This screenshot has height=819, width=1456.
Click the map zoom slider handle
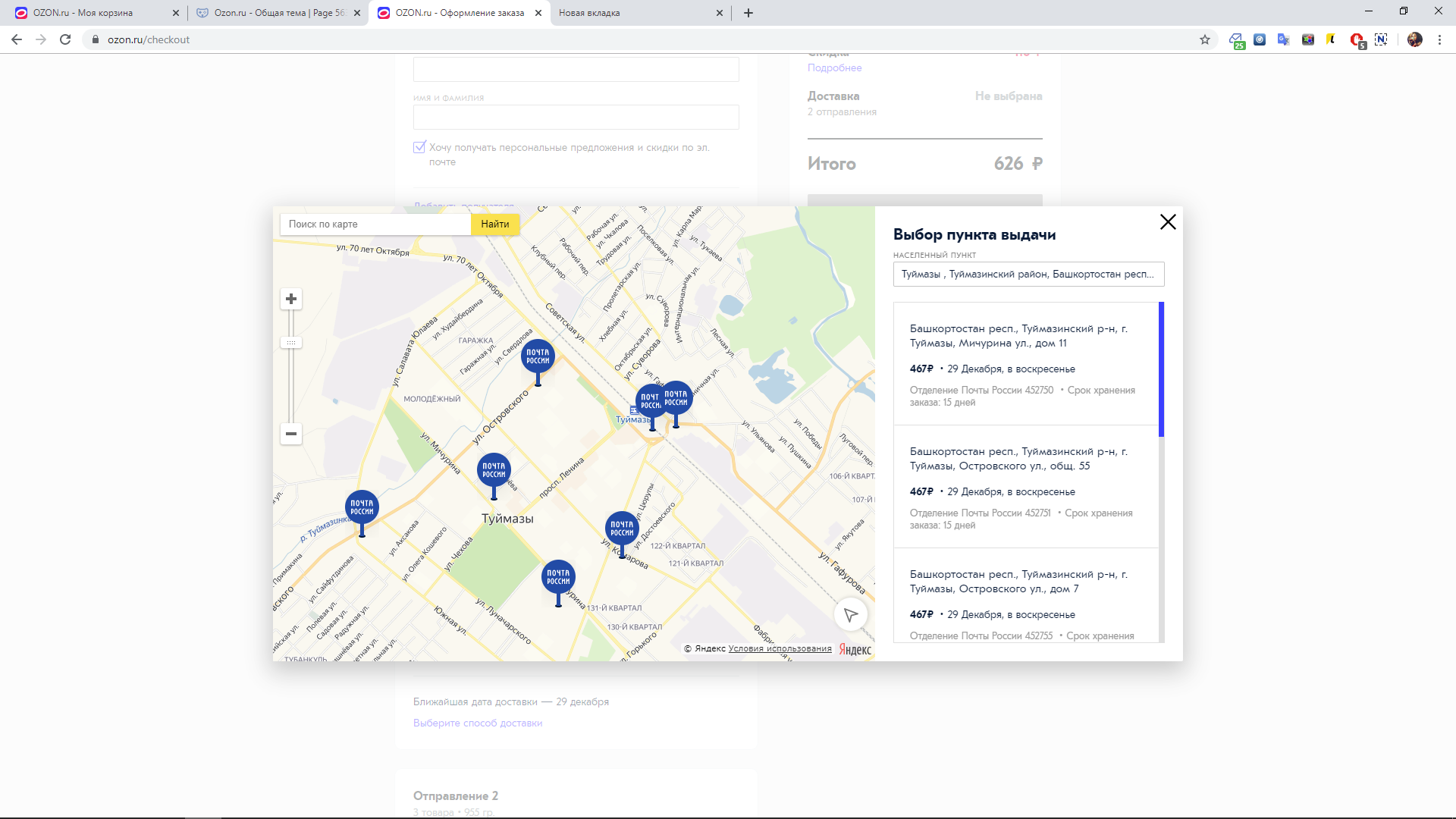pyautogui.click(x=291, y=343)
